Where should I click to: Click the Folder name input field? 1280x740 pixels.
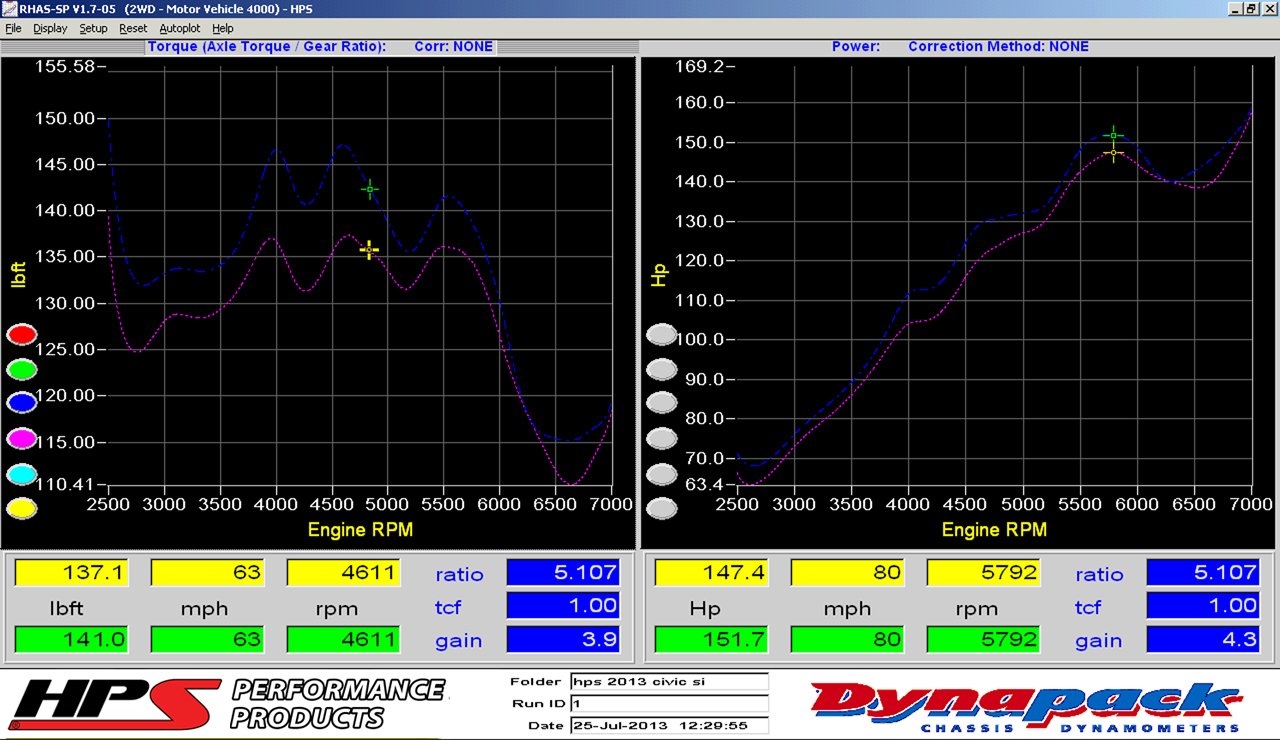(x=669, y=682)
